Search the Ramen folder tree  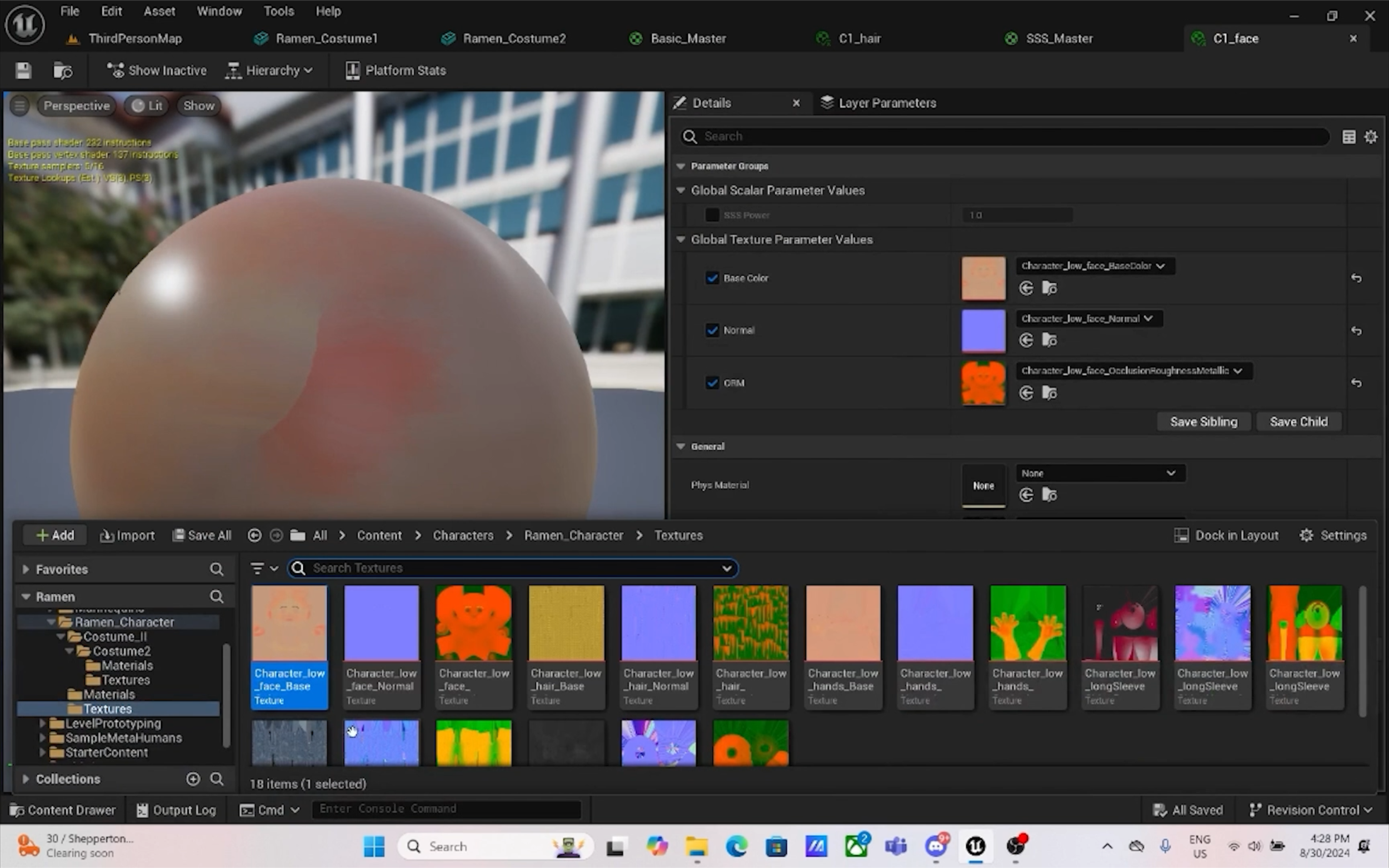pos(217,597)
